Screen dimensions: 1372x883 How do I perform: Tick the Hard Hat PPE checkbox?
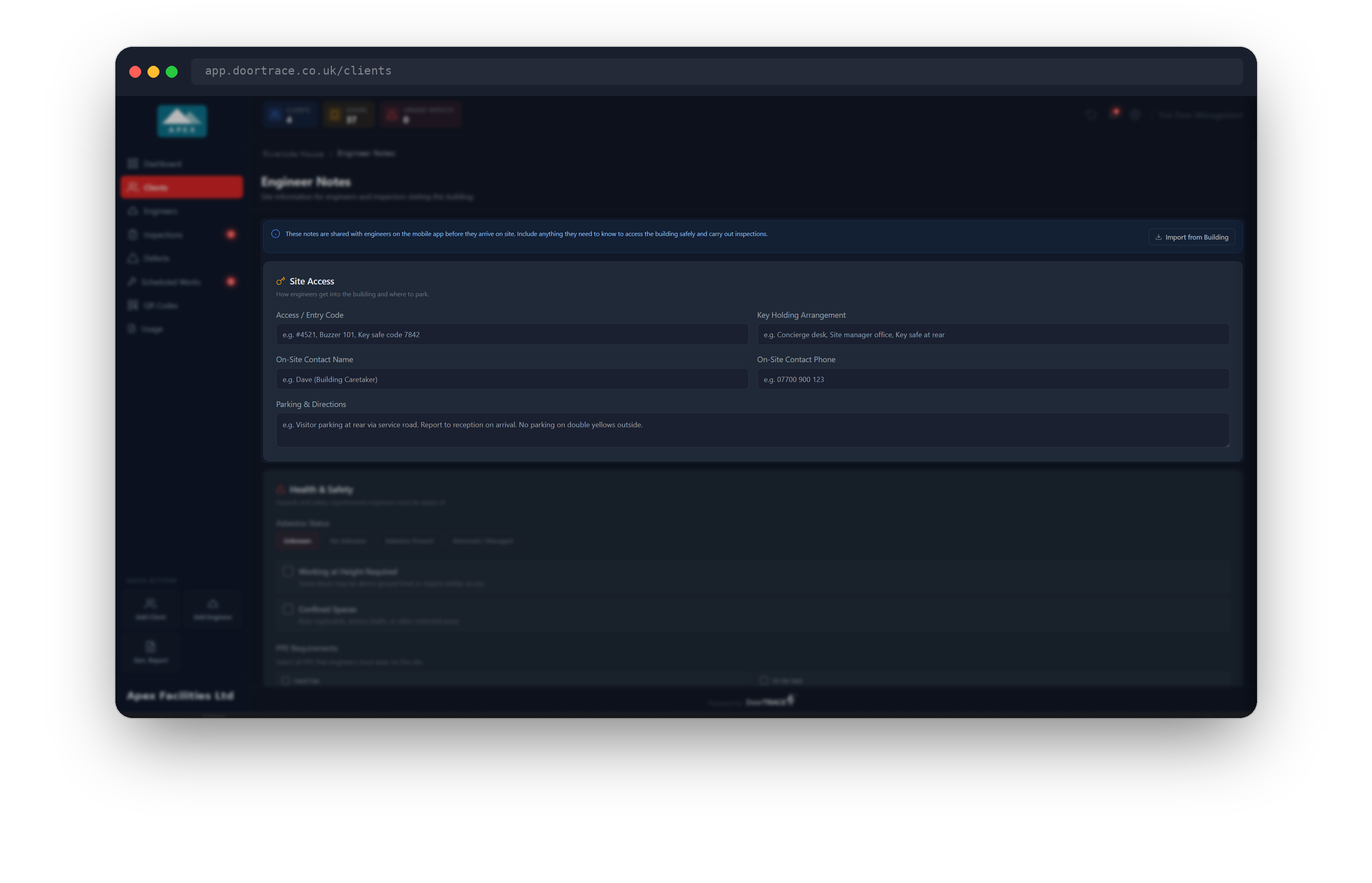tap(286, 681)
